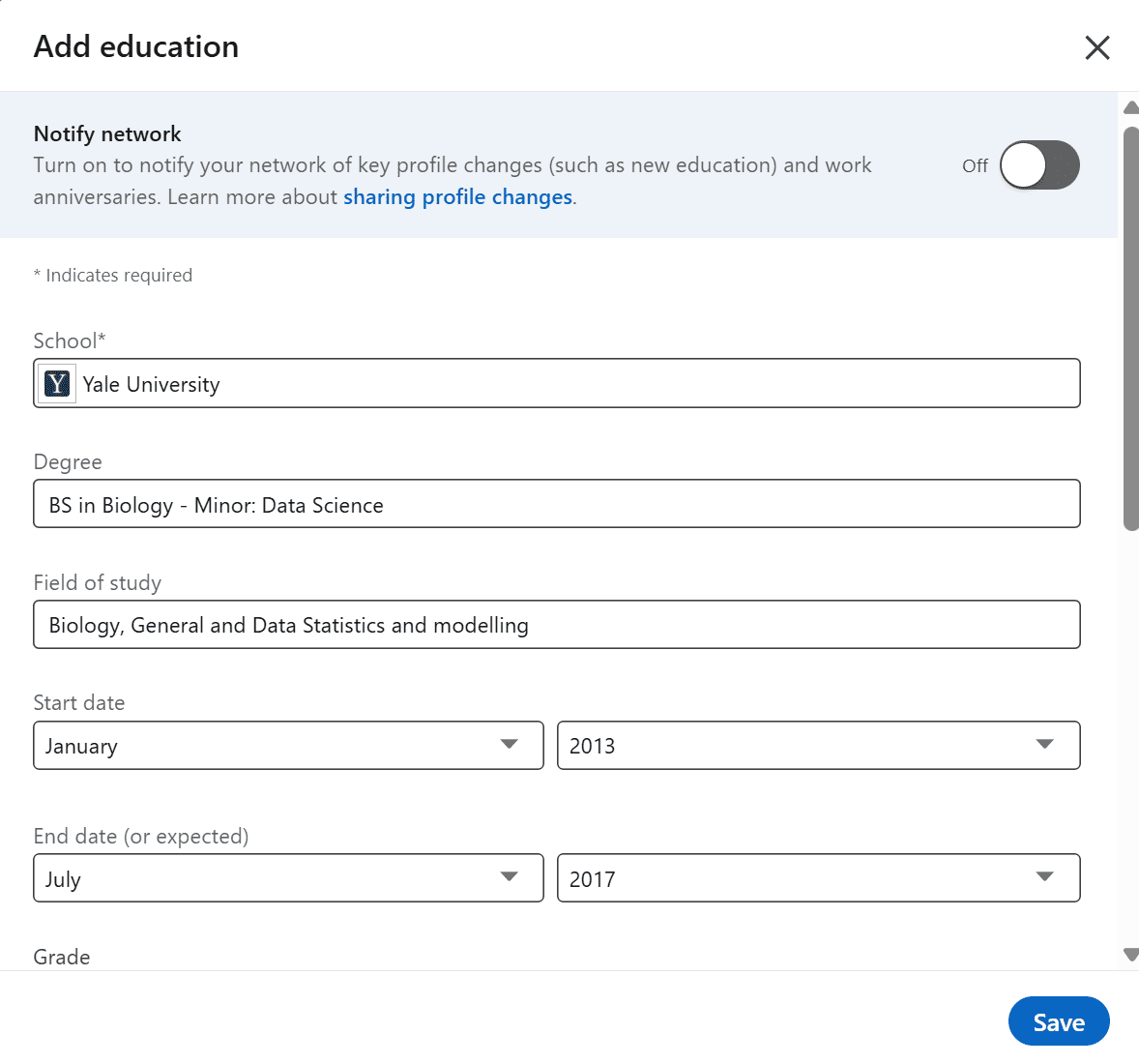The width and height of the screenshot is (1139, 1064).
Task: Expand the end date month dropdown showing July
Action: tap(288, 877)
